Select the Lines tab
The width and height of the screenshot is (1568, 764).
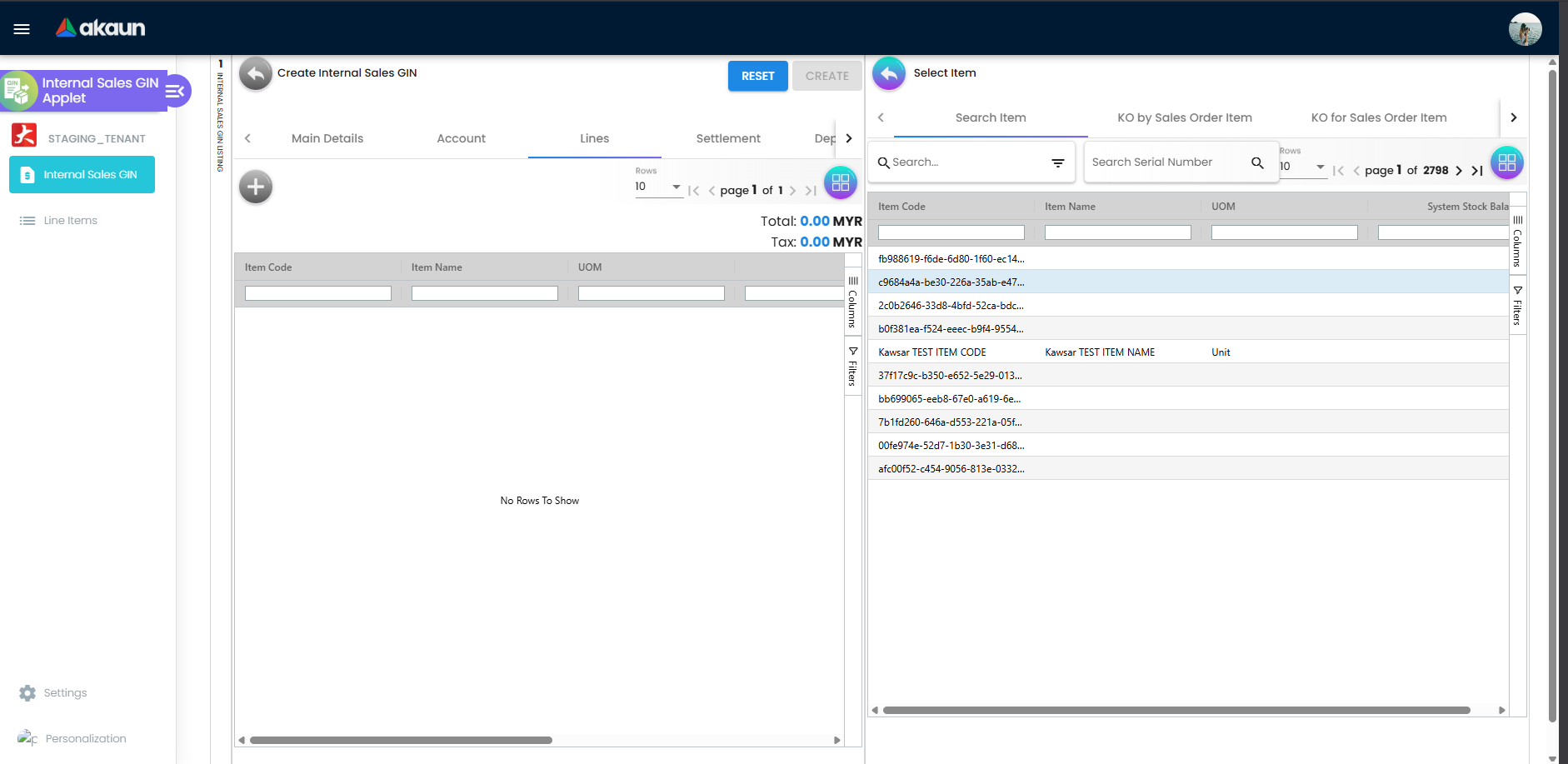(x=594, y=139)
